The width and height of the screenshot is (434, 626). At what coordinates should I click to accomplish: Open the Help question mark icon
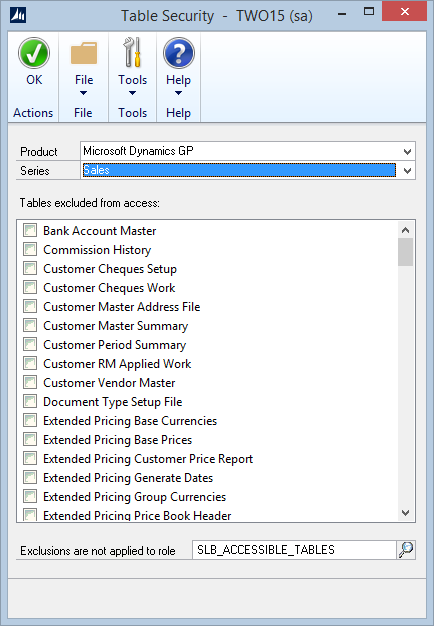[x=178, y=53]
